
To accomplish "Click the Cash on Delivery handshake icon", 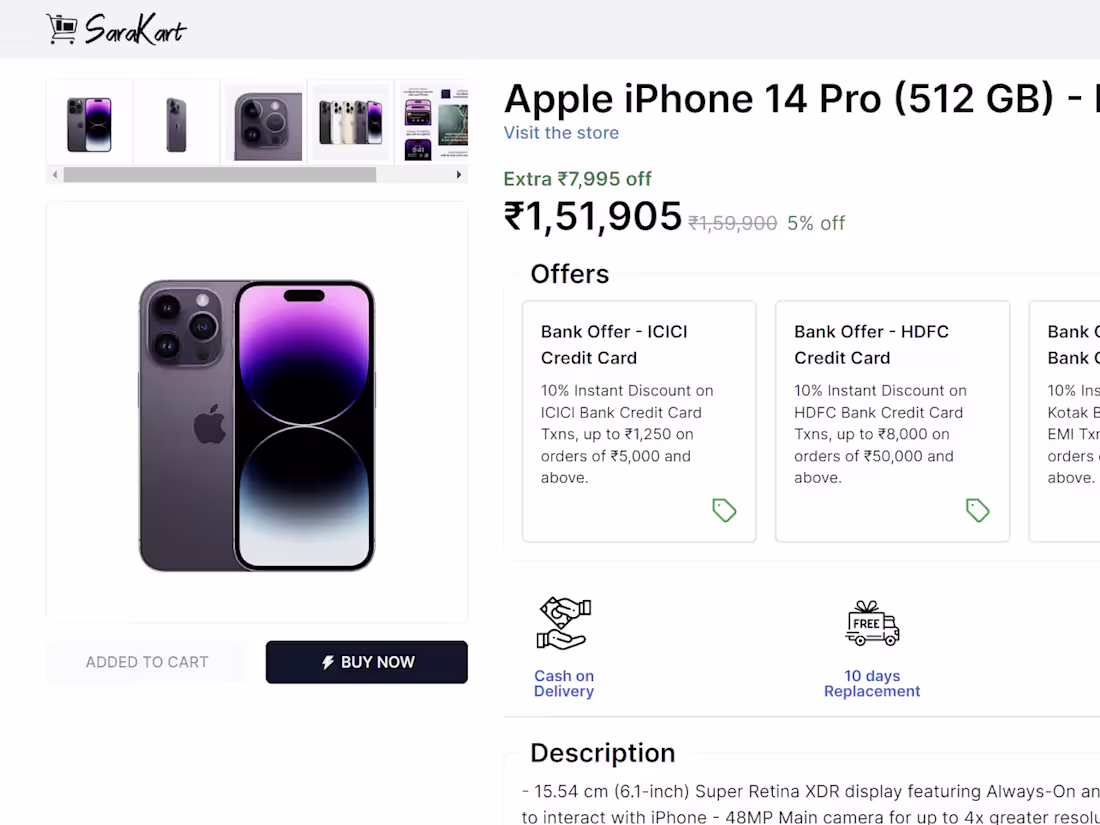I will pyautogui.click(x=564, y=624).
